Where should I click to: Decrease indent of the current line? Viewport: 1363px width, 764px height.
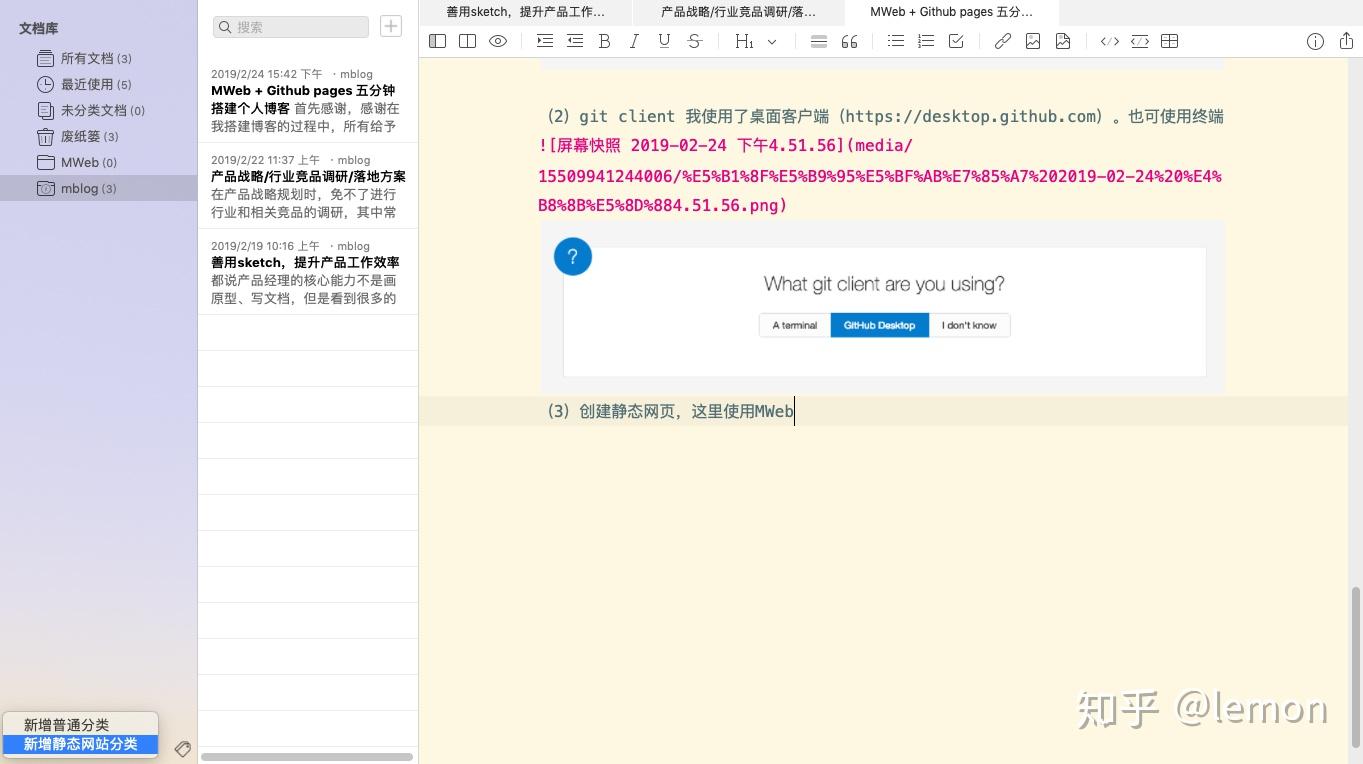575,41
